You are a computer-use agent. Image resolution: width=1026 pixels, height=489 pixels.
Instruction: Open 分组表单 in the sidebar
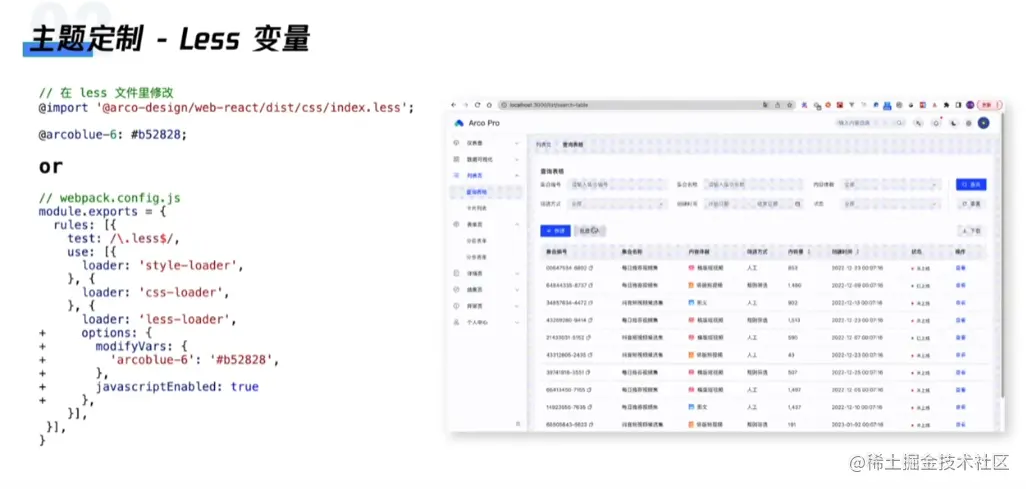(x=486, y=241)
